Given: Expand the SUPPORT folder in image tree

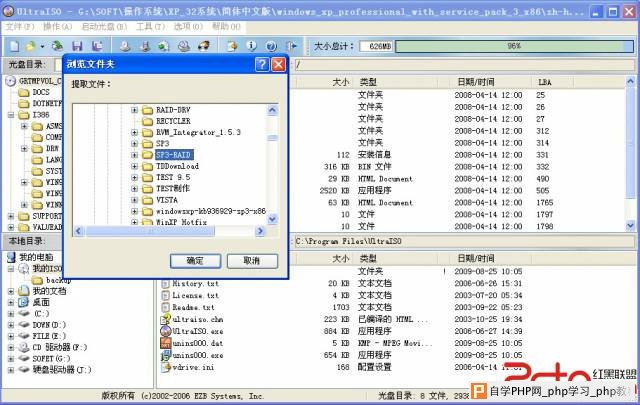Looking at the screenshot, I should [11, 216].
